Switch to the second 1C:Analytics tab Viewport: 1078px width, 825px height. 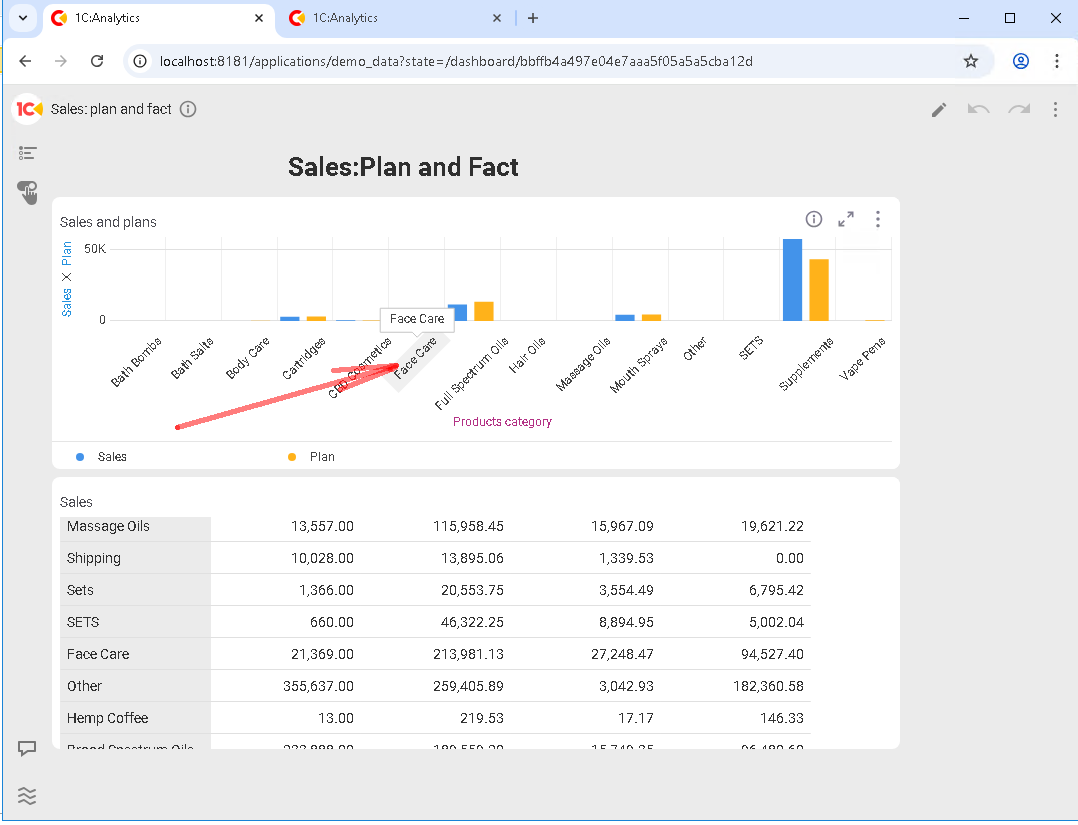[390, 18]
